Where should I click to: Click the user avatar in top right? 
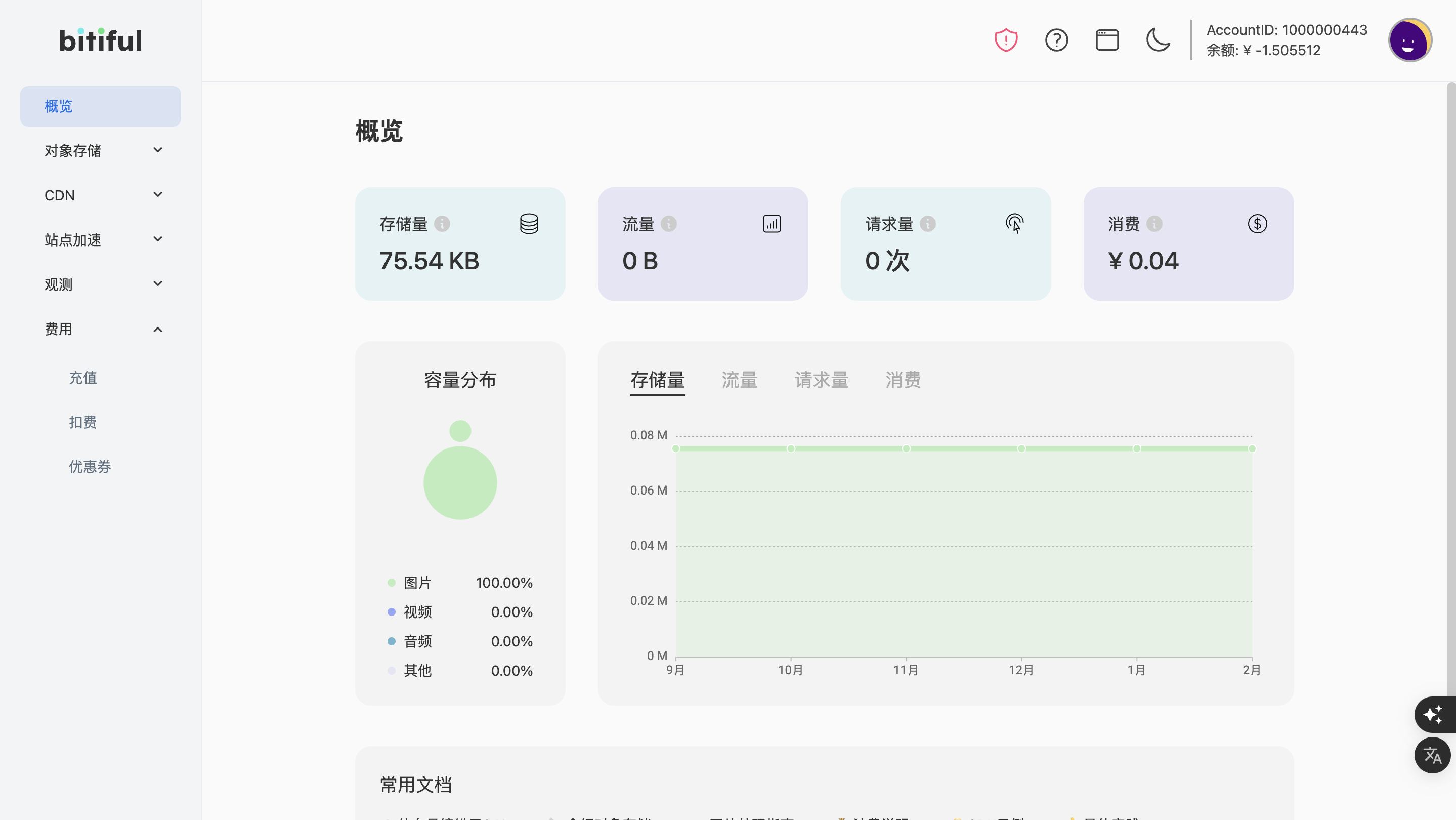(x=1409, y=39)
